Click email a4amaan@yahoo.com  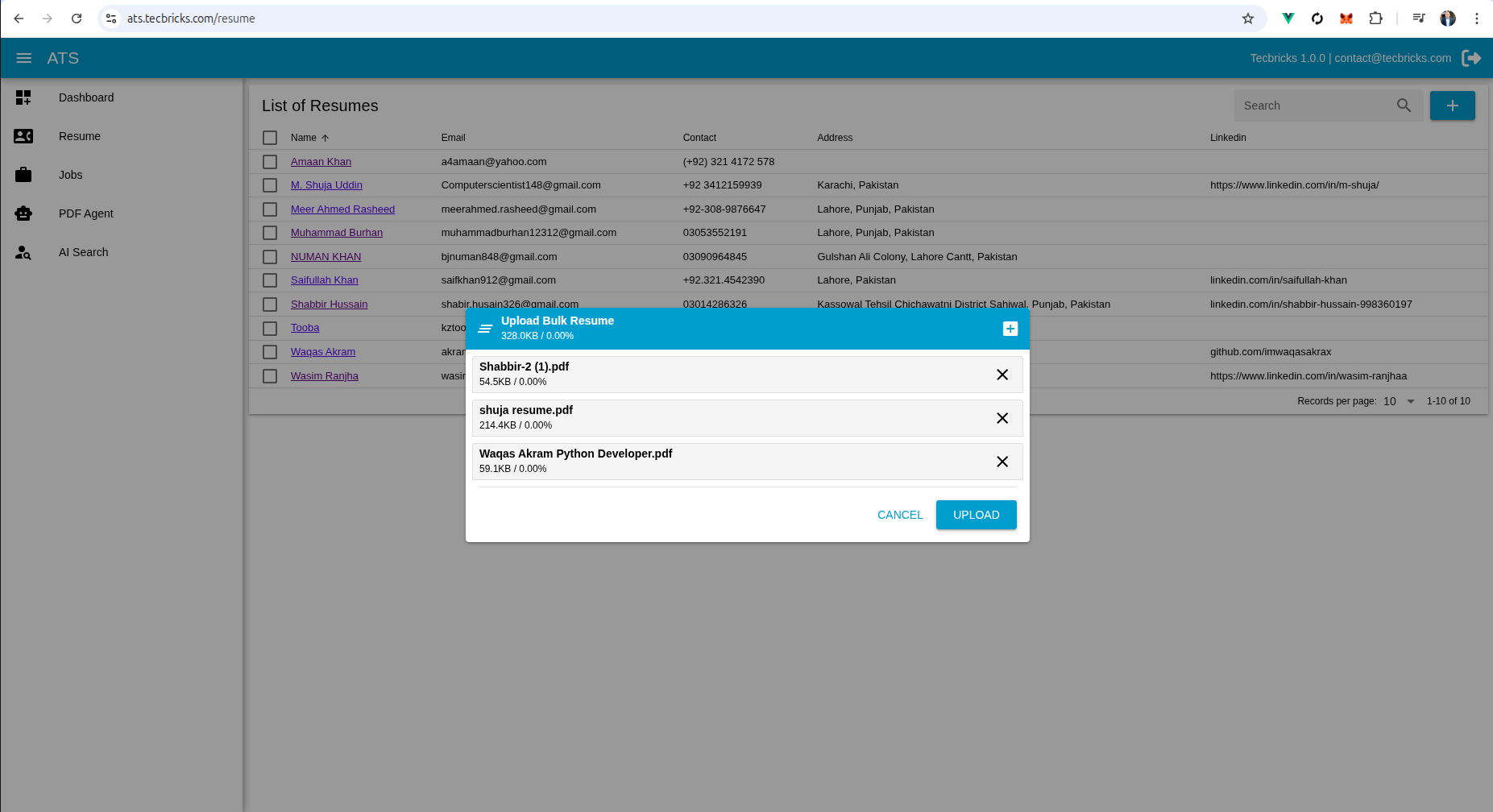pyautogui.click(x=494, y=162)
